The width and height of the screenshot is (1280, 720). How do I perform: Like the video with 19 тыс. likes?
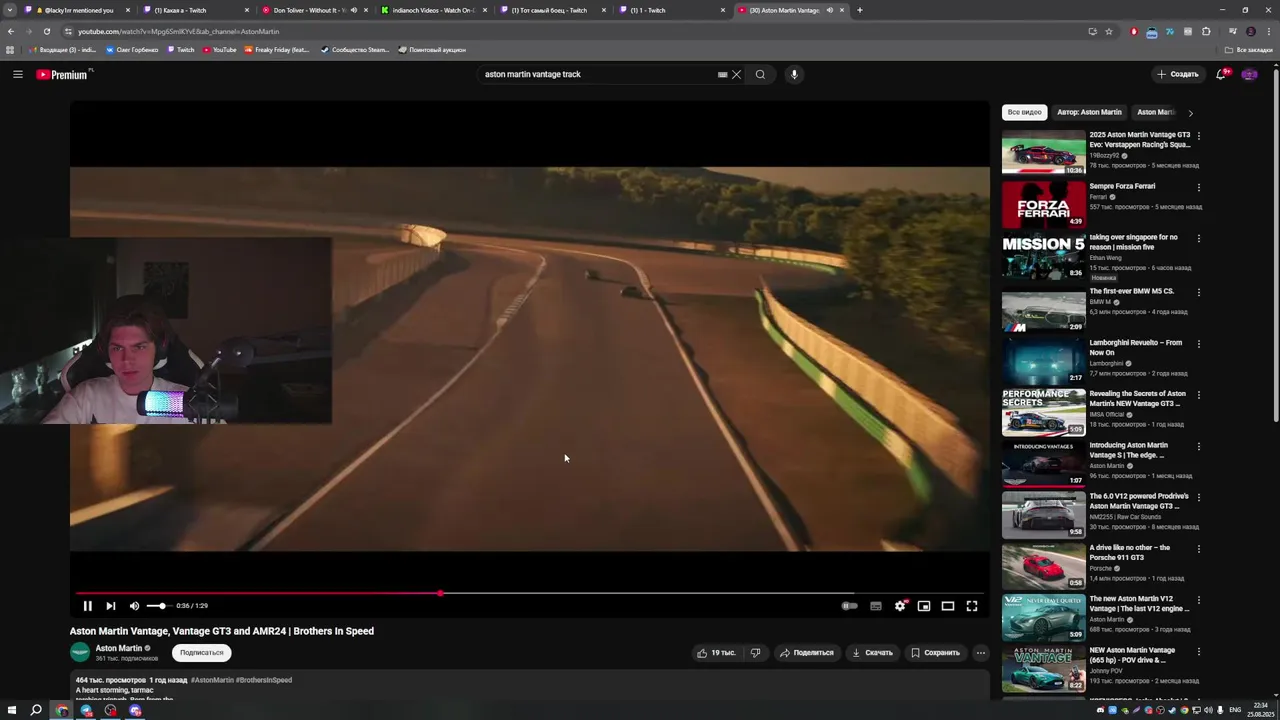716,653
